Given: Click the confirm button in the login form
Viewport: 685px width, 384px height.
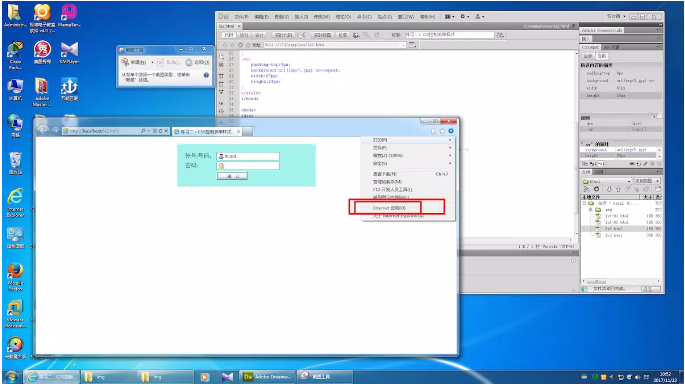Looking at the screenshot, I should [x=232, y=176].
